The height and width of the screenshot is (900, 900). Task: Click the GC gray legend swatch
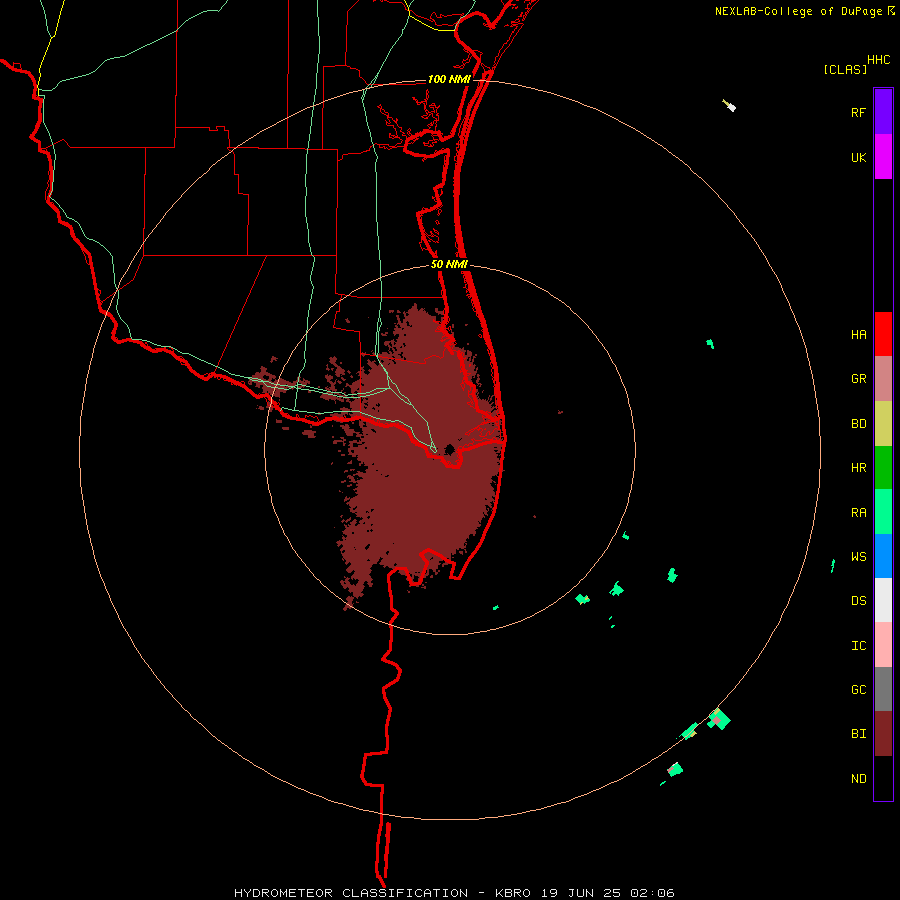coord(883,689)
